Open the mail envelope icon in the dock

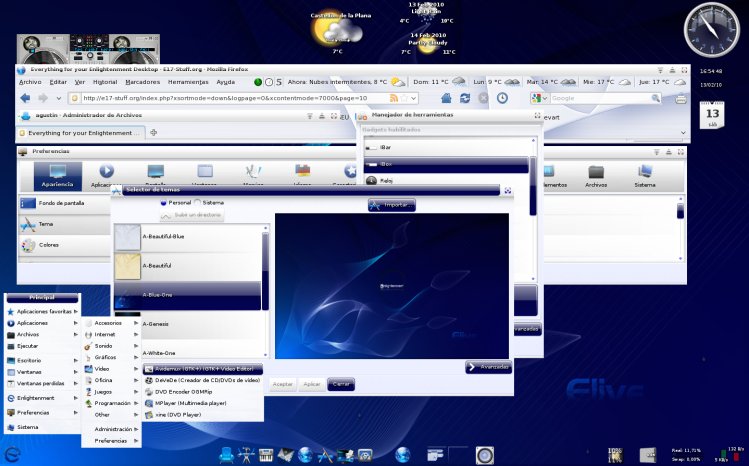coord(286,455)
